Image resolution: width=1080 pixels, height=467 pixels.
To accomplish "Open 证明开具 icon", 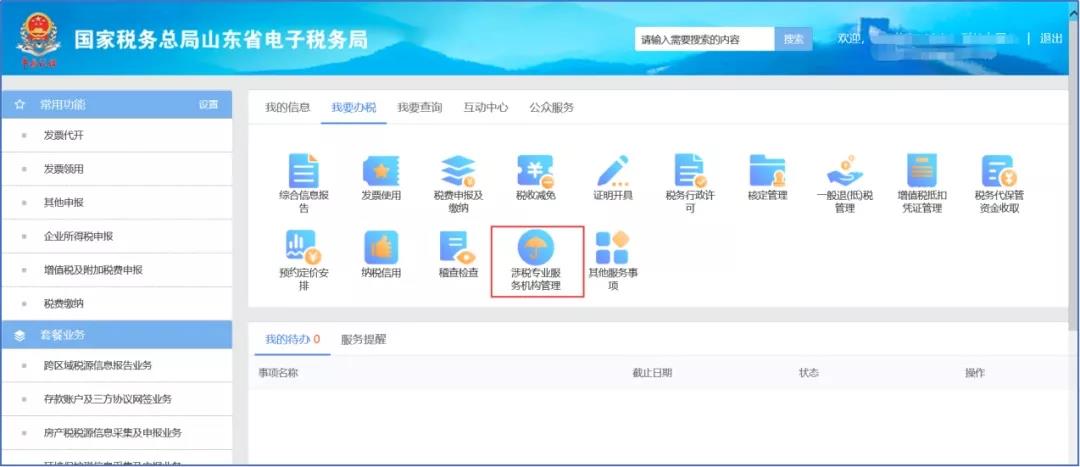I will [612, 171].
